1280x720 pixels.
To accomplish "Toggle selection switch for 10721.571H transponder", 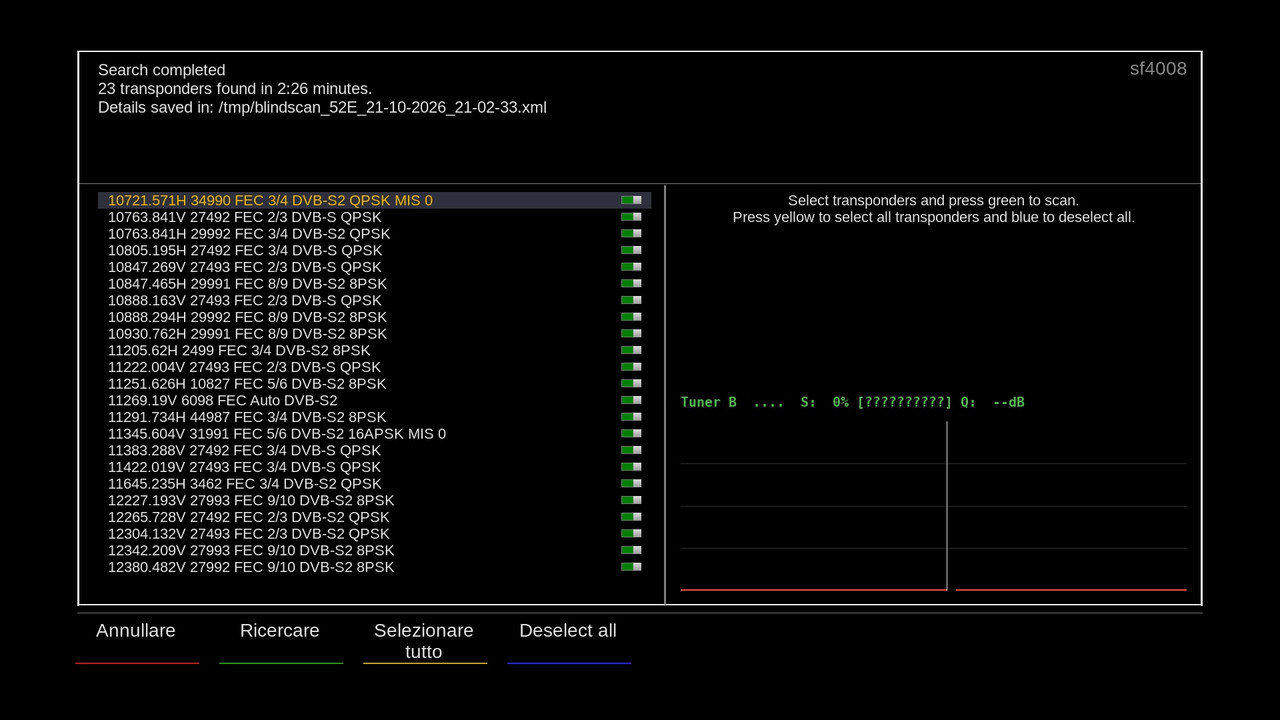I will pos(631,200).
